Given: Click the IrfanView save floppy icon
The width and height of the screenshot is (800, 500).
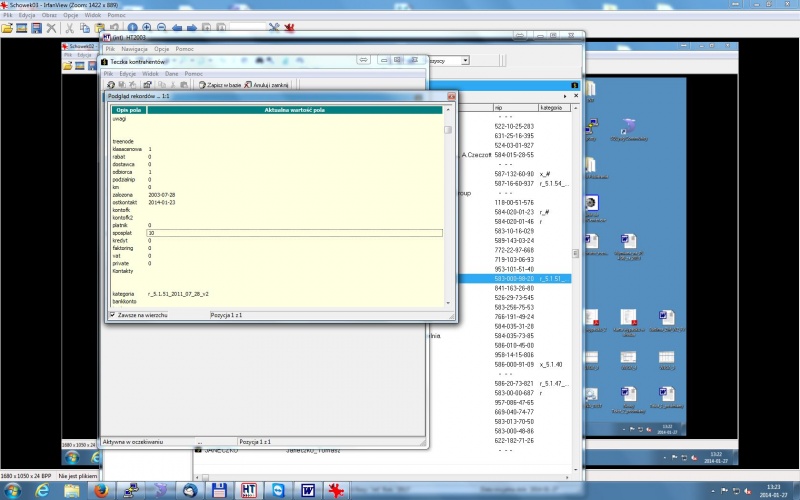Looking at the screenshot, I should click(x=36, y=28).
